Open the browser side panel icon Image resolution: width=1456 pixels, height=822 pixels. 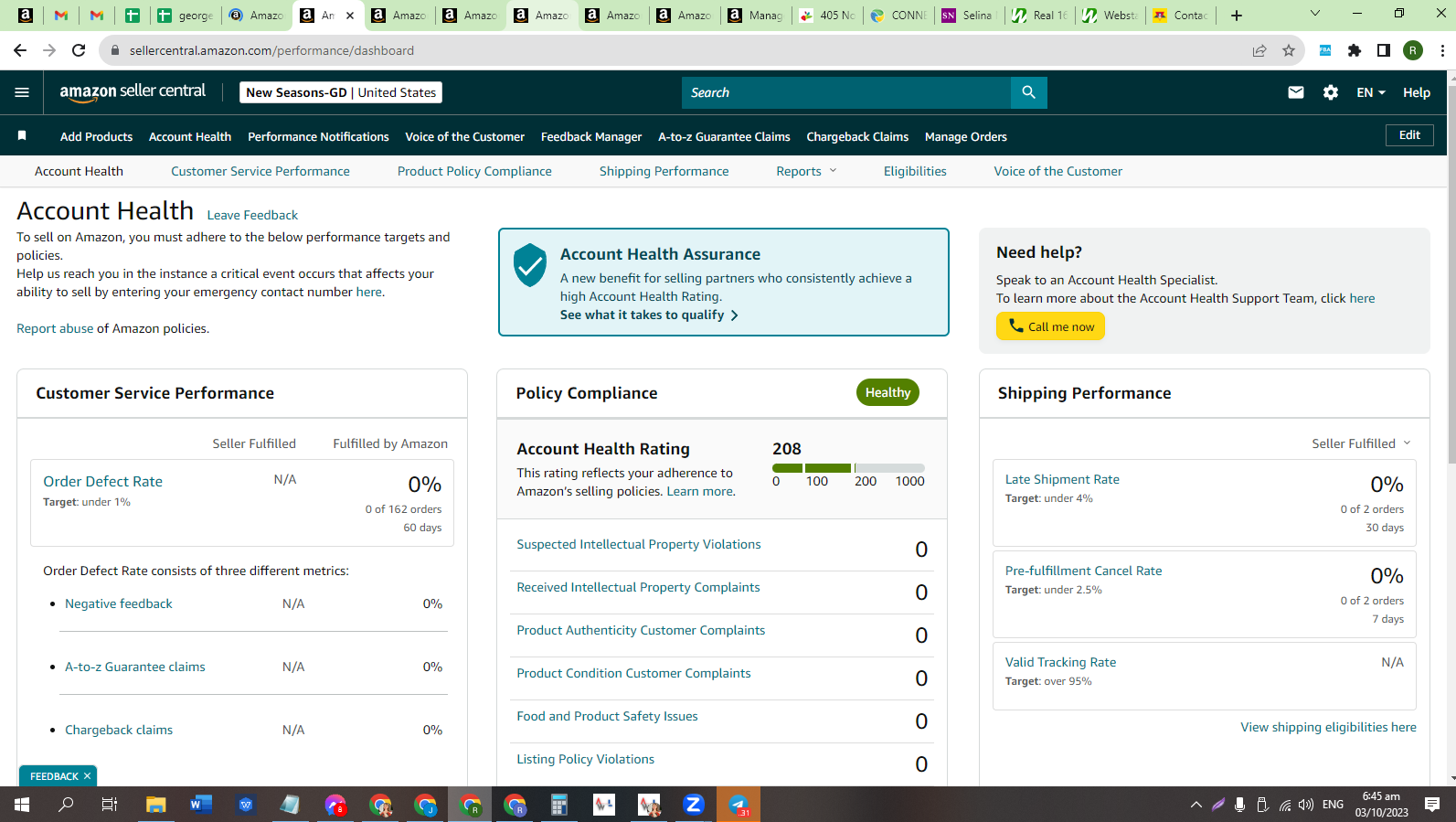pos(1384,50)
